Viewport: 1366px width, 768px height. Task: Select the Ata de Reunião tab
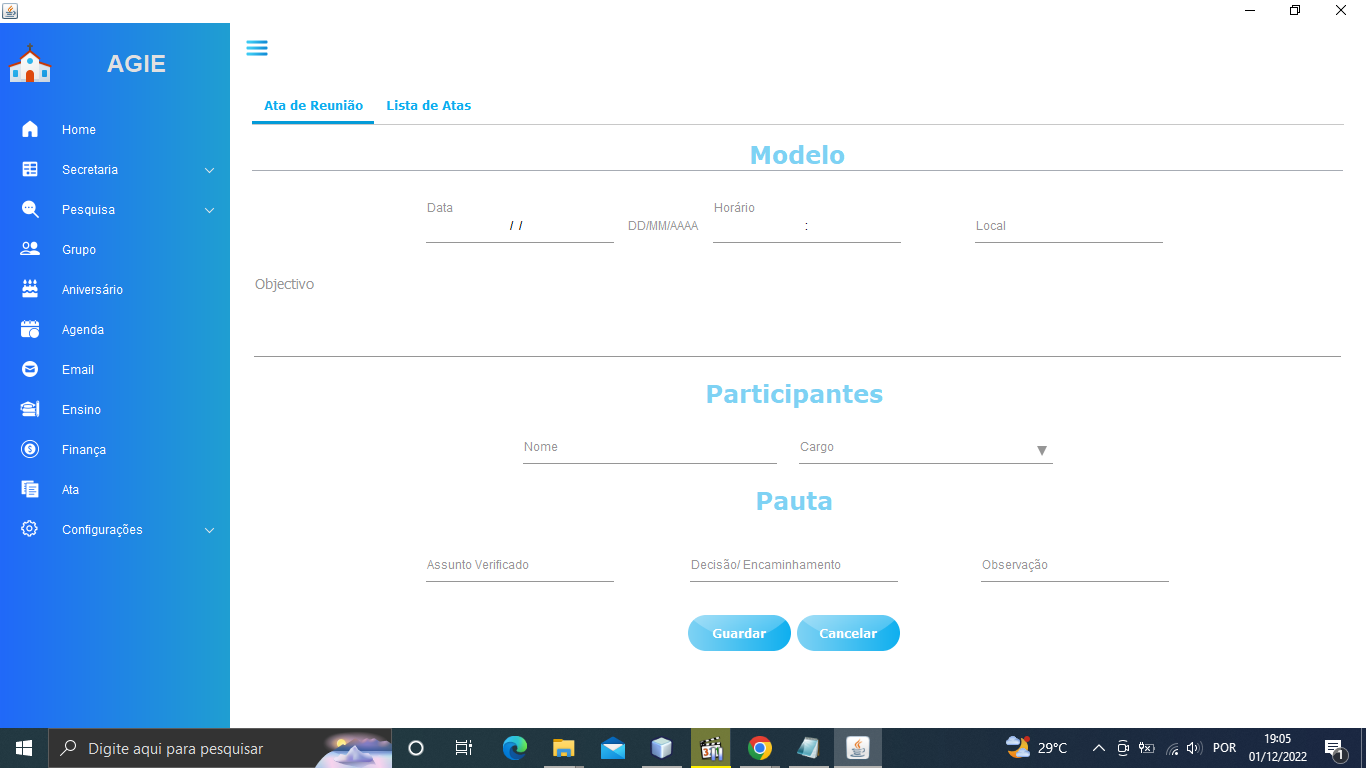[x=312, y=104]
